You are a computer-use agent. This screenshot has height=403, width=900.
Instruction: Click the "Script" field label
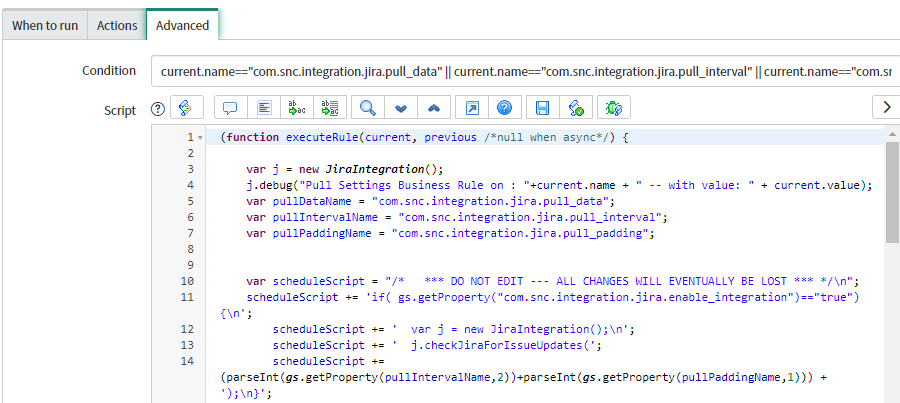[x=120, y=110]
